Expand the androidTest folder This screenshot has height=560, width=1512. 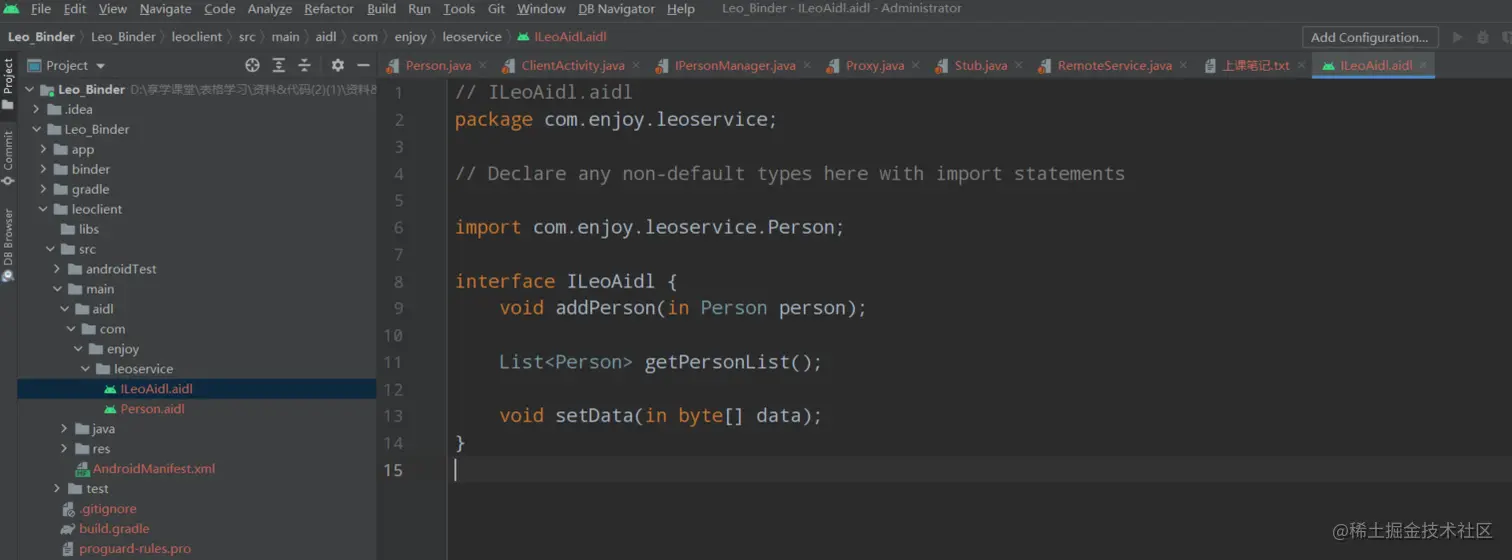click(x=58, y=269)
